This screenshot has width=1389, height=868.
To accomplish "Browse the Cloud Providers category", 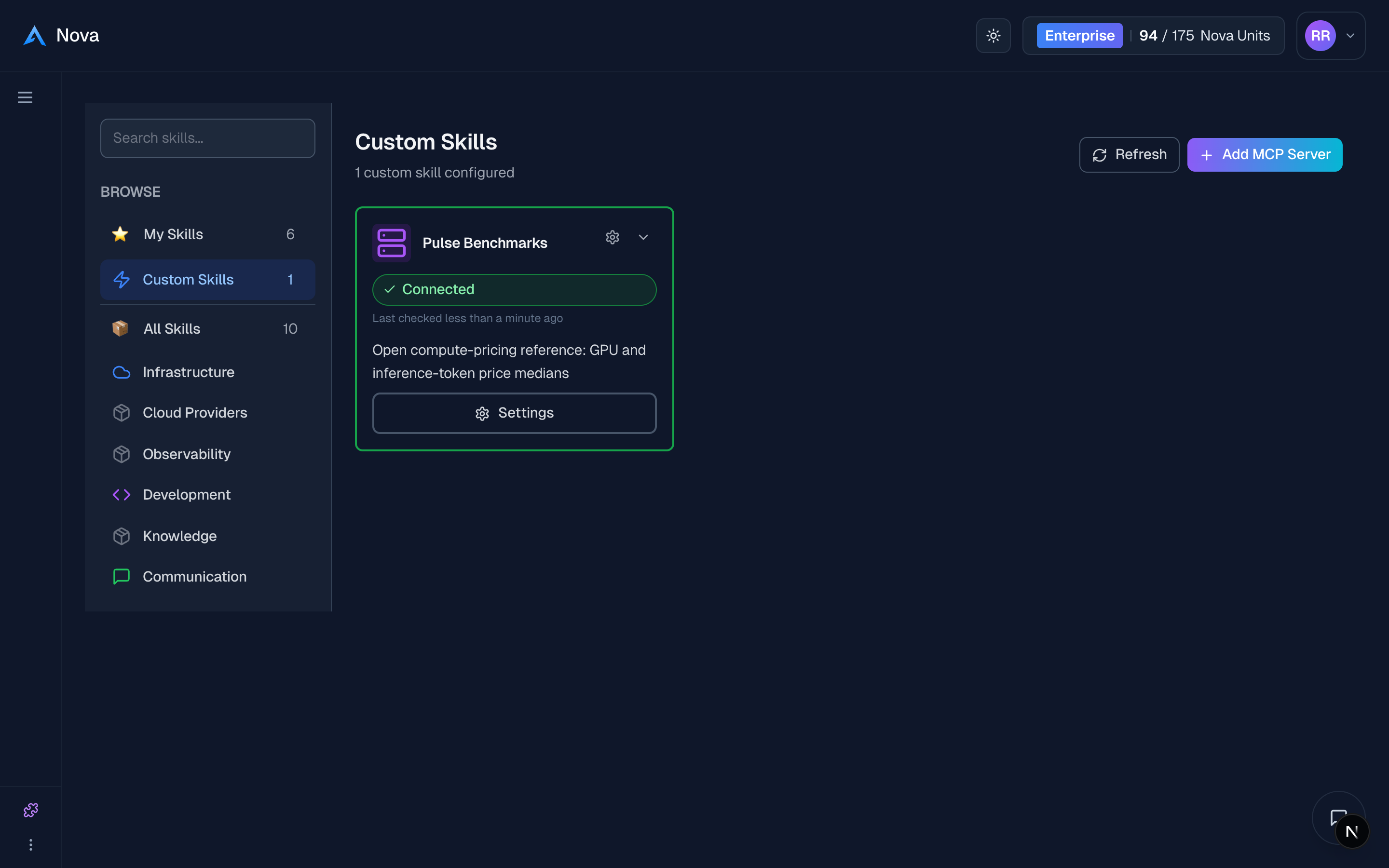I will click(x=208, y=413).
